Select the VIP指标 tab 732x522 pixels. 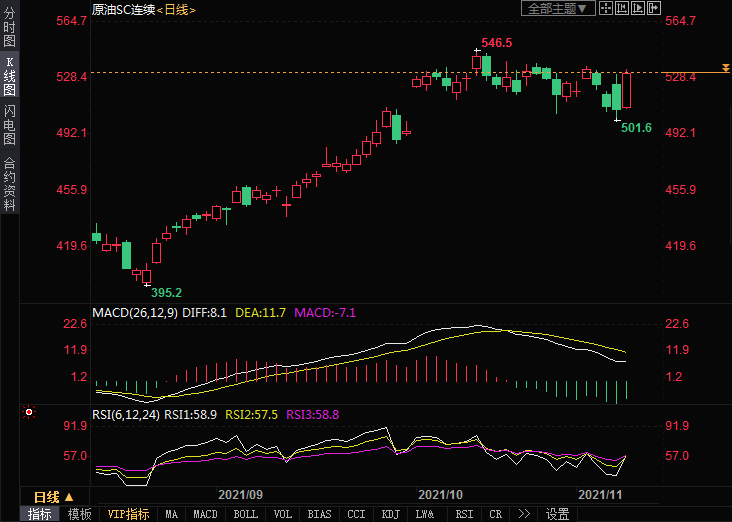point(128,514)
